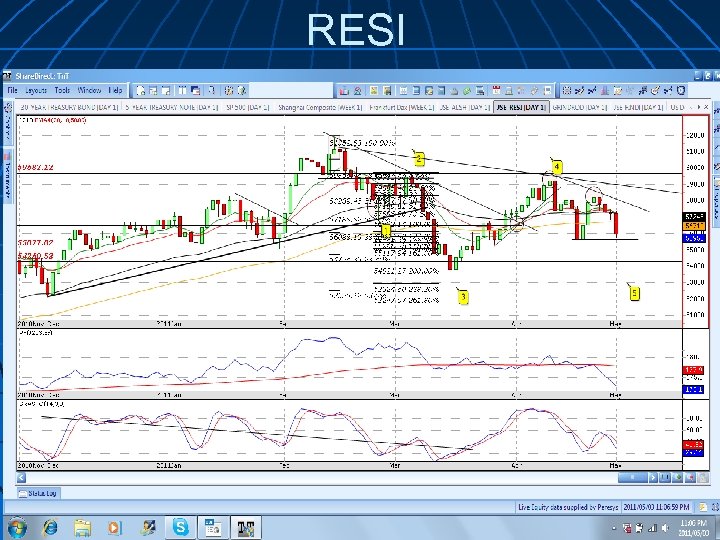Switch to the Shanghai Composite tab
This screenshot has height=540, width=720.
(x=320, y=107)
